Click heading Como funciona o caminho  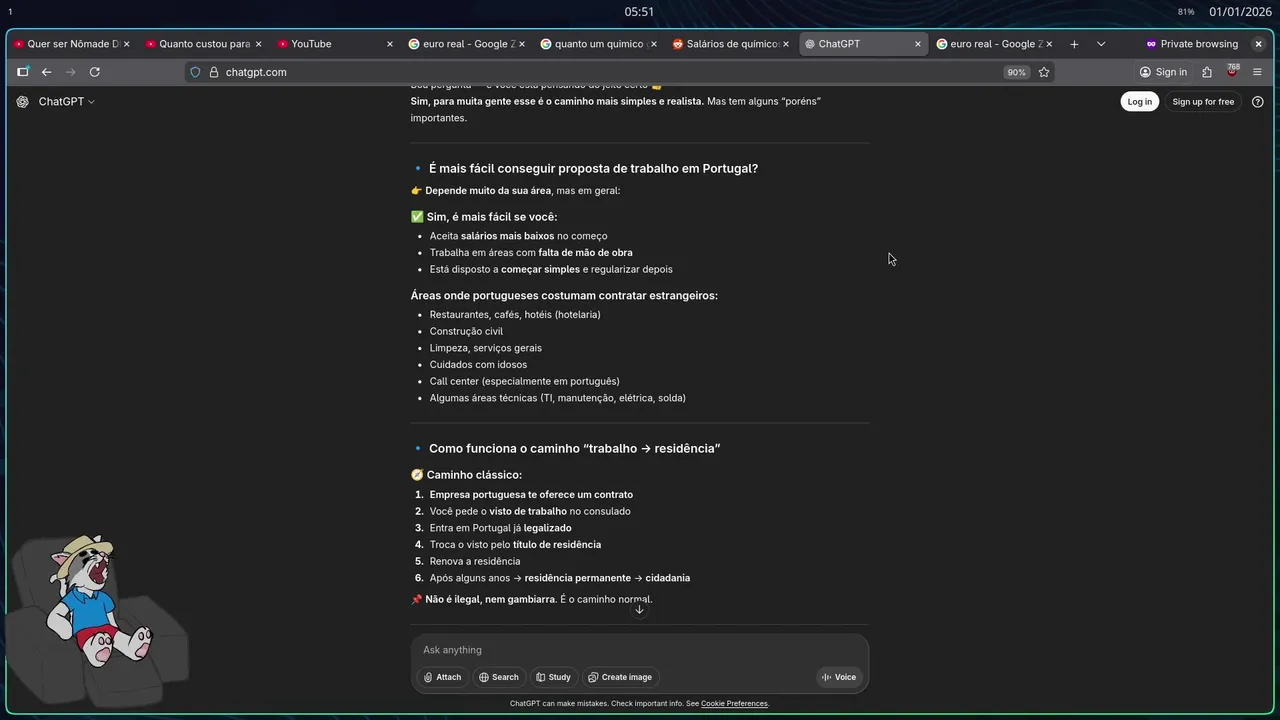(x=575, y=449)
